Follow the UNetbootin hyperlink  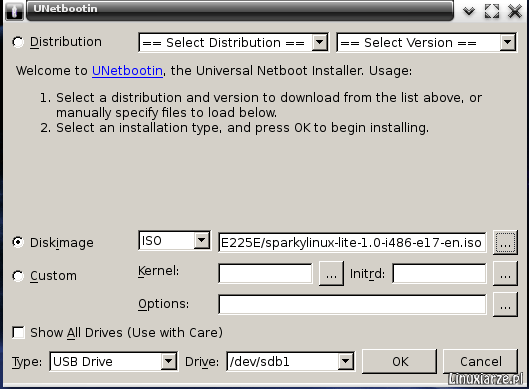click(128, 71)
